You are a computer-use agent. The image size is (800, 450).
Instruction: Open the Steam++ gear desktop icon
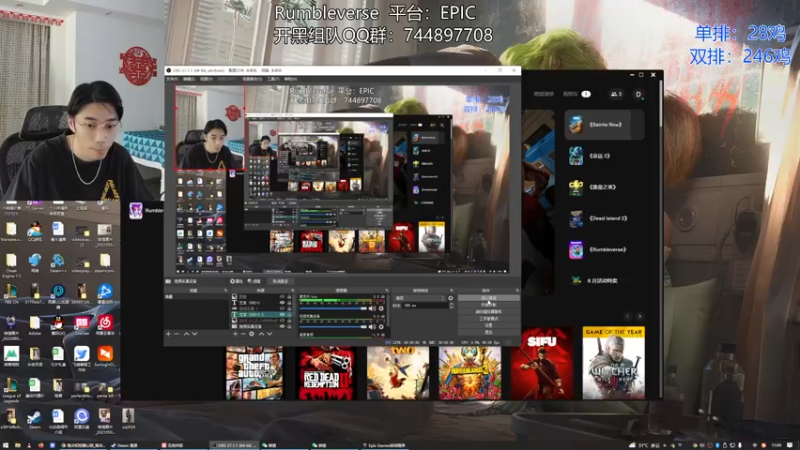pos(58,260)
